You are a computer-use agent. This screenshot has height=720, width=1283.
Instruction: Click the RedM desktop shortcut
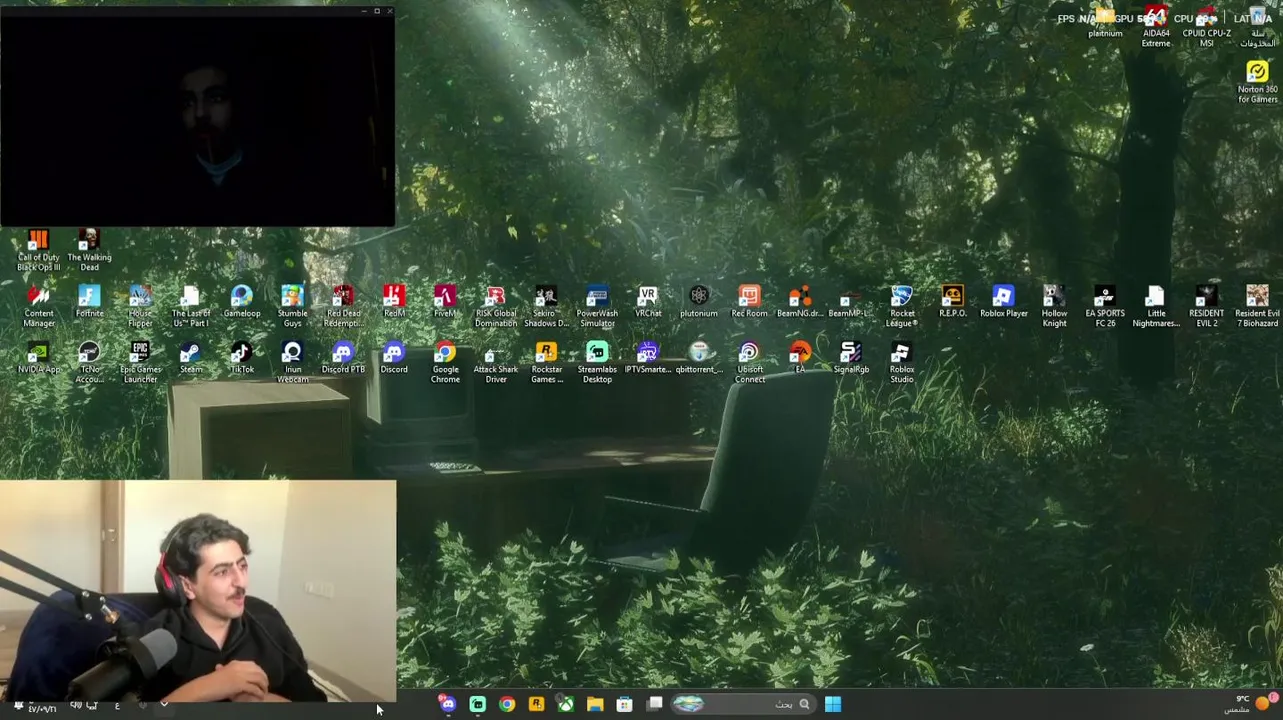click(x=394, y=302)
